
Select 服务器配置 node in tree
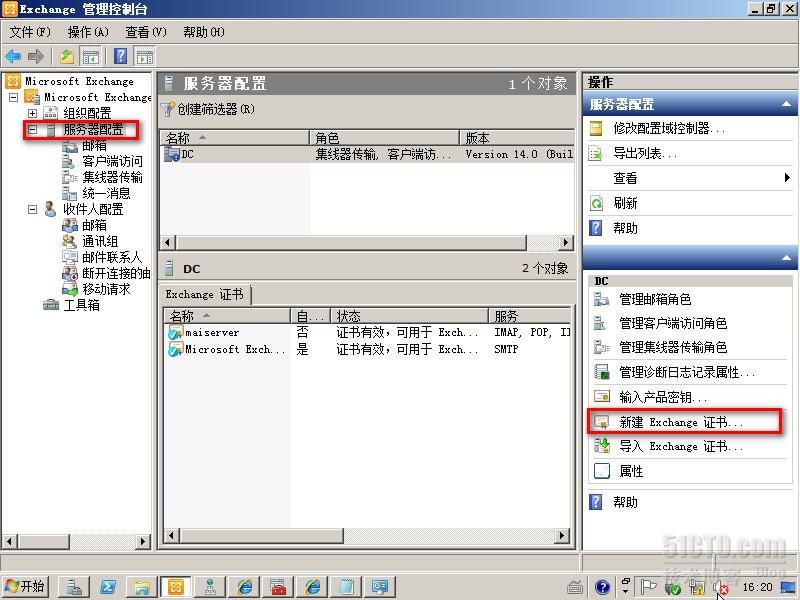pyautogui.click(x=93, y=130)
